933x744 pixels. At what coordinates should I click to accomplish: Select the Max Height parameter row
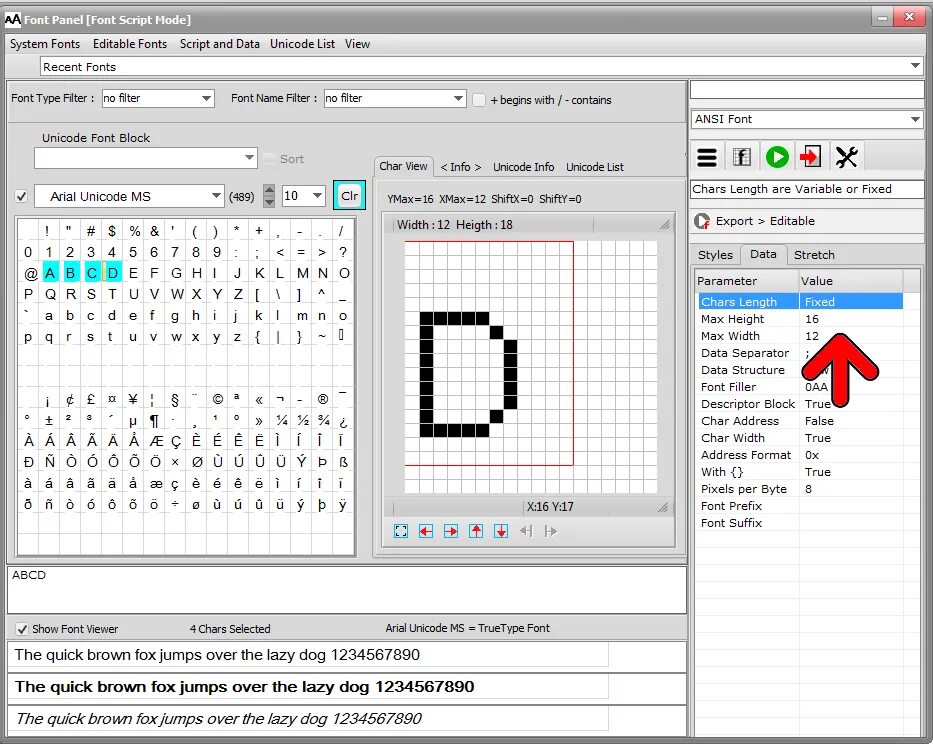(x=800, y=319)
